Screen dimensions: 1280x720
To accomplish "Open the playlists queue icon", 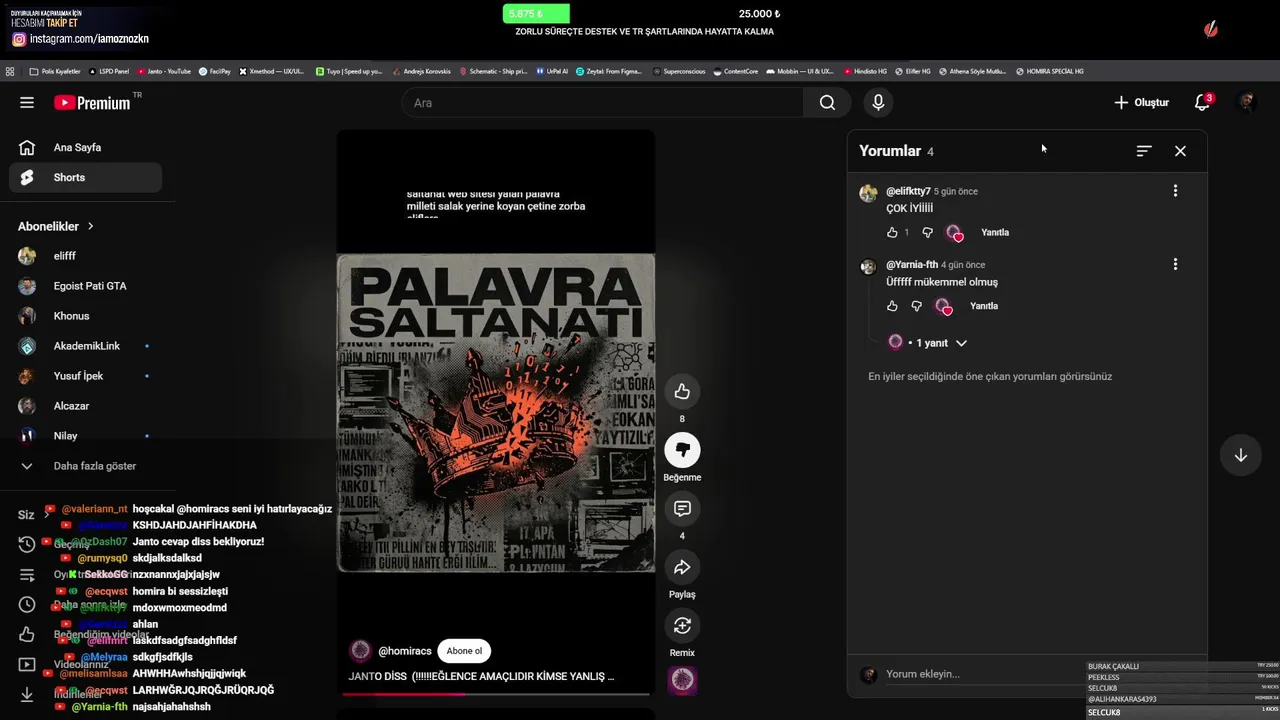I will tap(27, 575).
